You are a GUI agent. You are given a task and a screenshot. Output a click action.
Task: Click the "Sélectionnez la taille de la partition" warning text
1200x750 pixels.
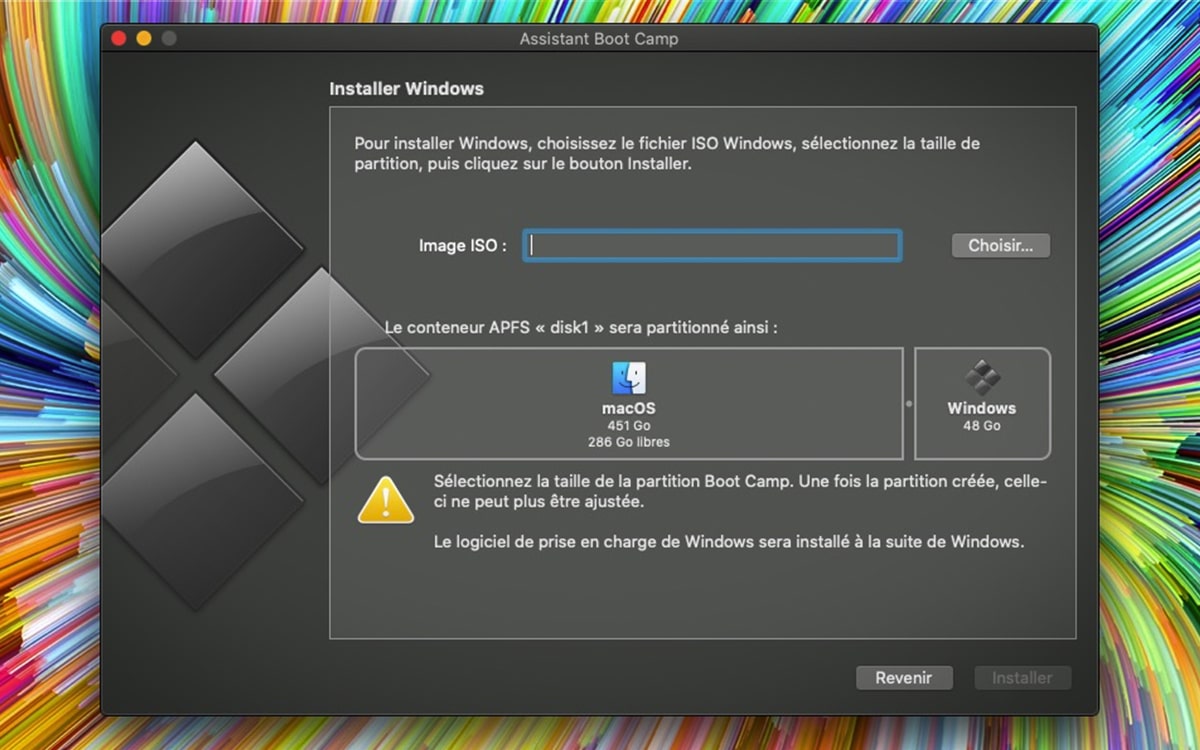[741, 491]
